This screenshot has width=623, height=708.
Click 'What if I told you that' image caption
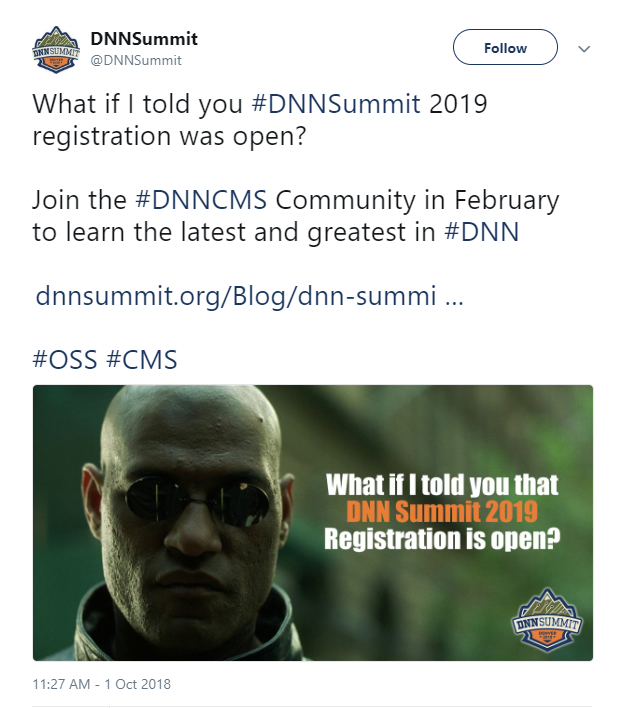pos(442,486)
